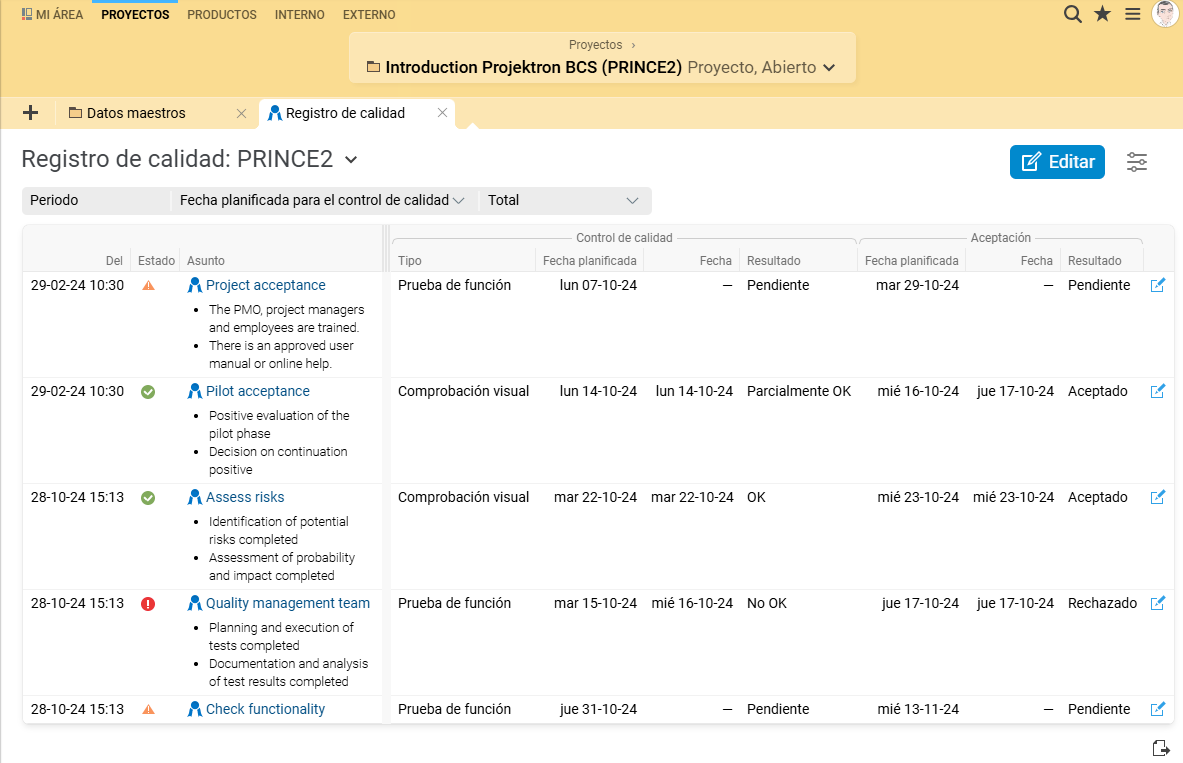Click the 'Aceptación' group header
1183x763 pixels.
pos(1000,238)
